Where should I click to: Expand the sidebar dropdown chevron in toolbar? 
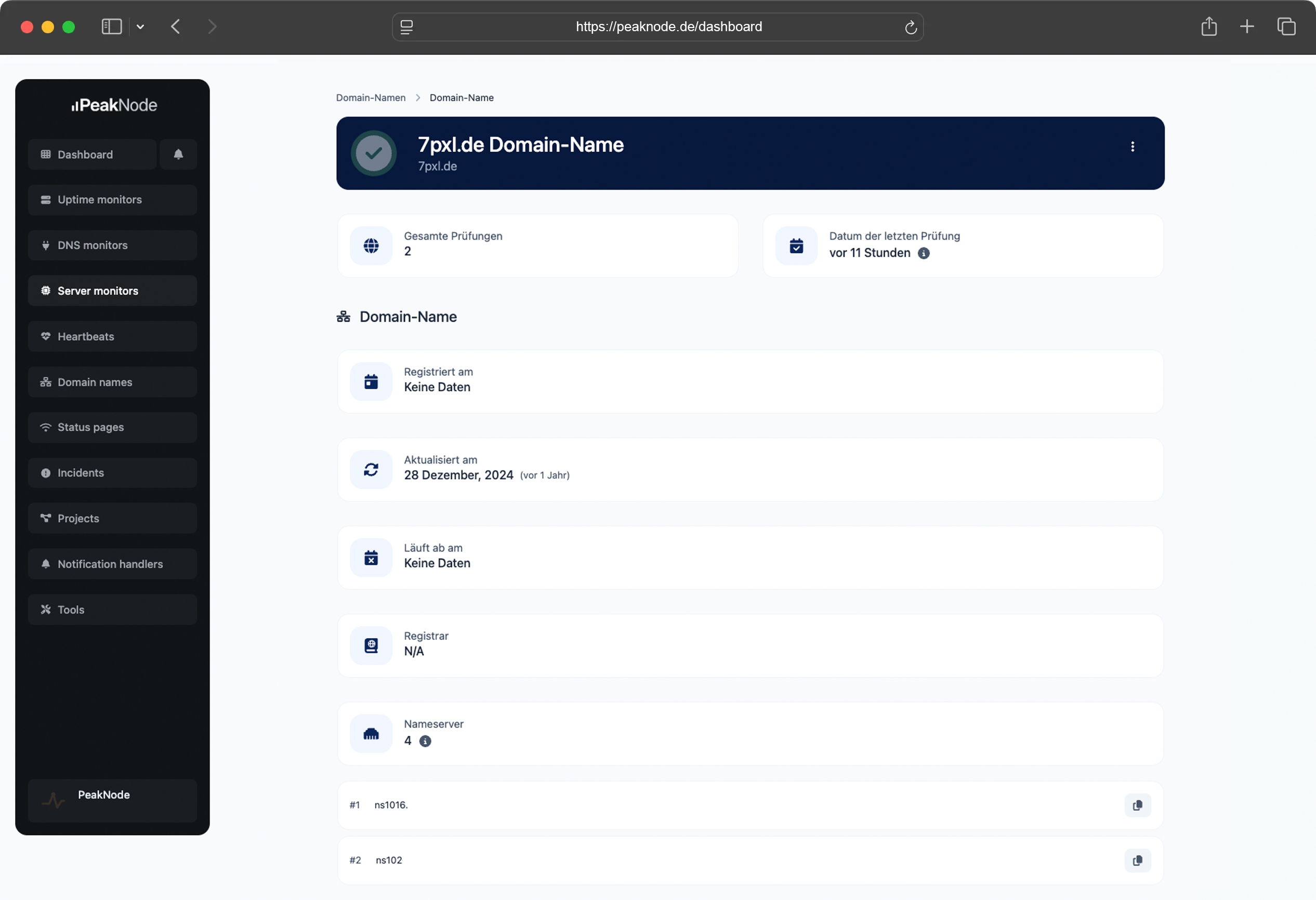point(140,27)
